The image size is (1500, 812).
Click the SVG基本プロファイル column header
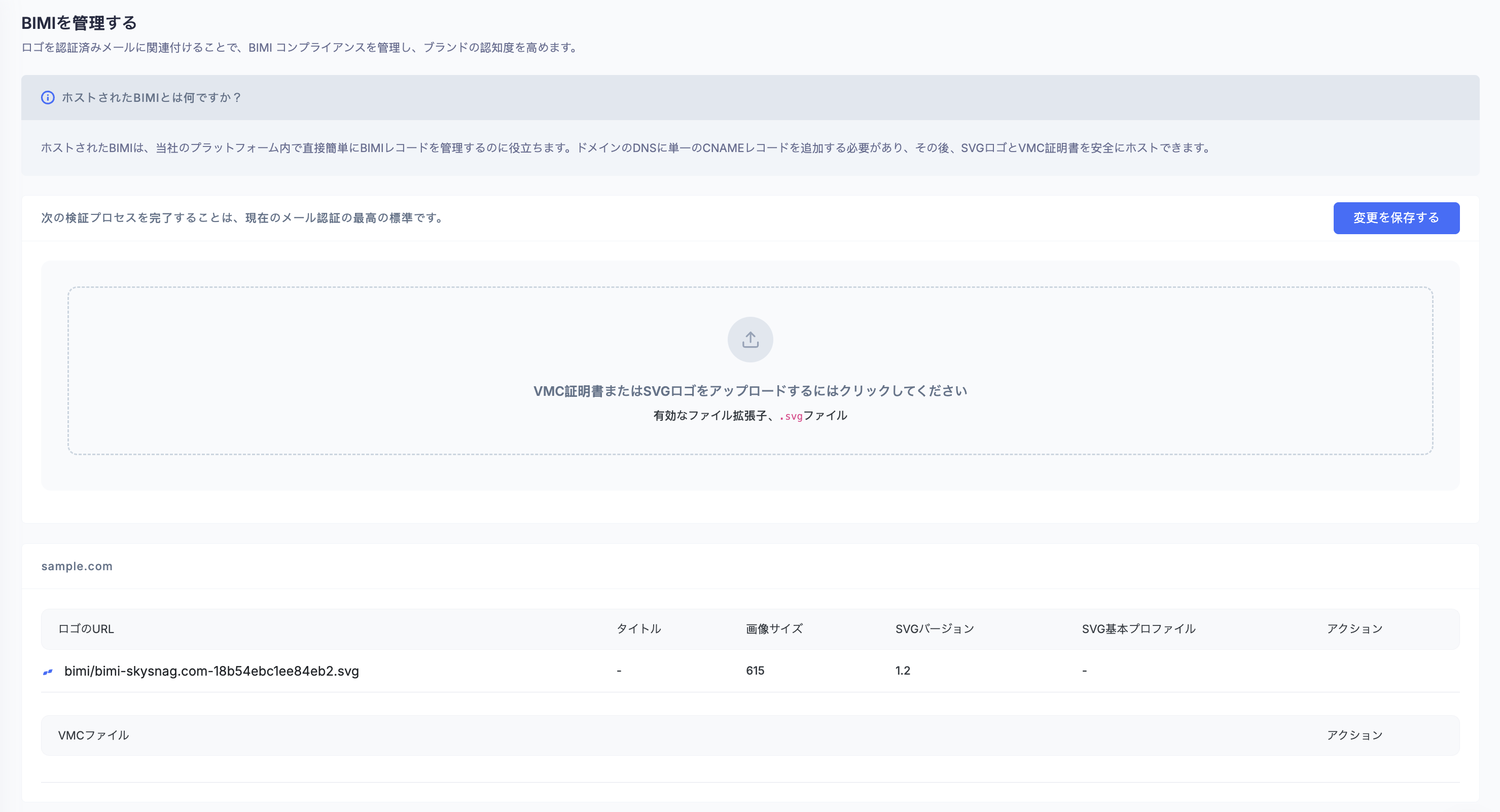1138,629
